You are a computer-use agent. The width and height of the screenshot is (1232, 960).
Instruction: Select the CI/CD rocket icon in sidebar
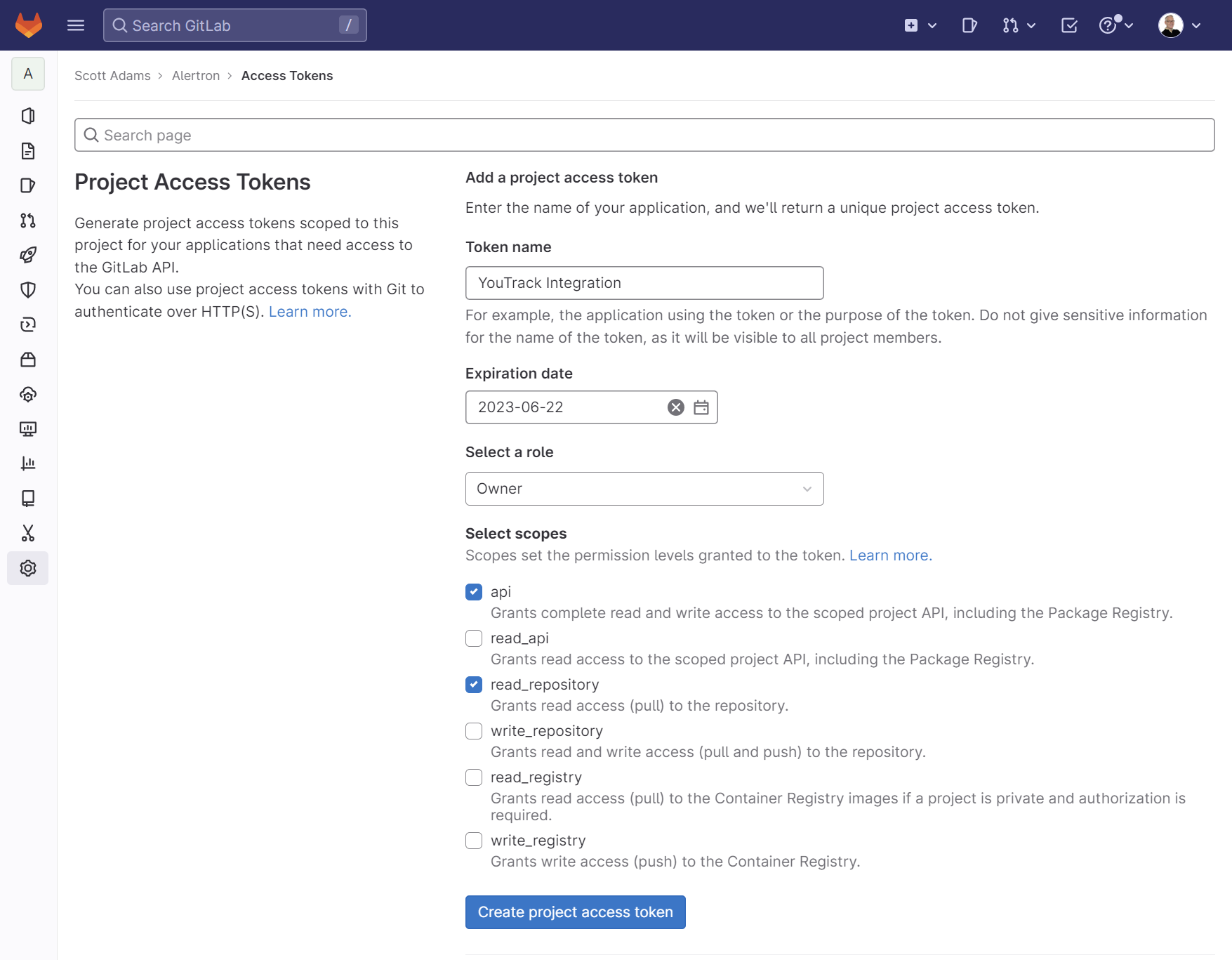[28, 255]
